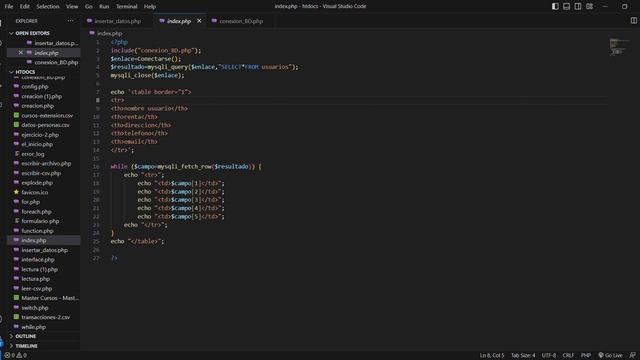This screenshot has height=360, width=640.
Task: Split the editor to the right
Action: coord(633,21)
